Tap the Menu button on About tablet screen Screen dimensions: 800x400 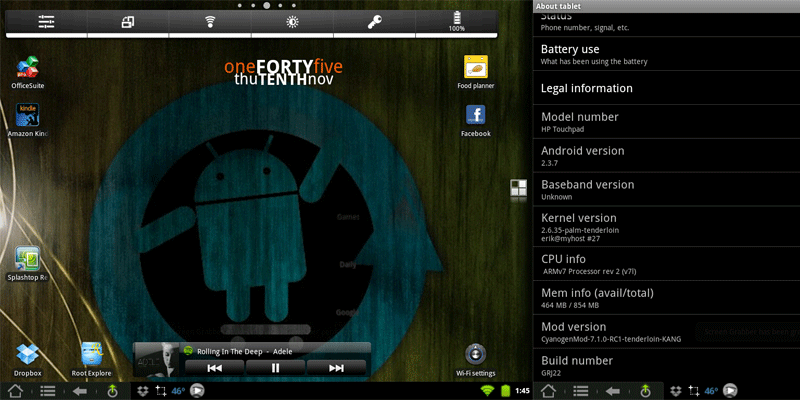pyautogui.click(x=581, y=391)
